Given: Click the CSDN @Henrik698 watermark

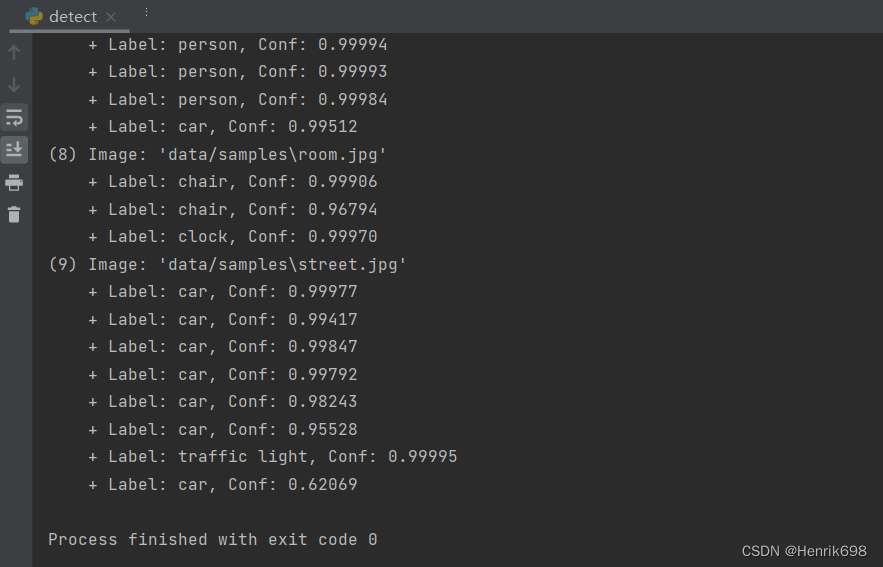Looking at the screenshot, I should point(804,551).
